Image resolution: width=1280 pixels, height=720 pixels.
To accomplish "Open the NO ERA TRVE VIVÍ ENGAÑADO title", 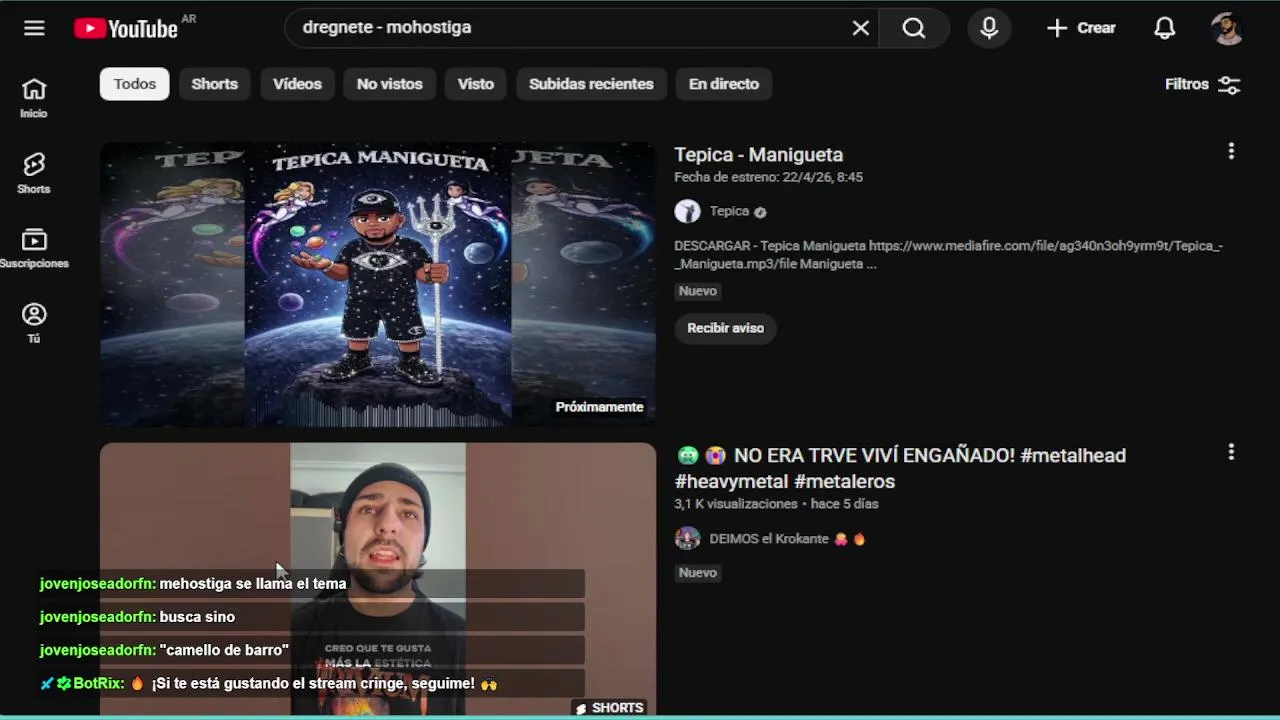I will [x=900, y=468].
